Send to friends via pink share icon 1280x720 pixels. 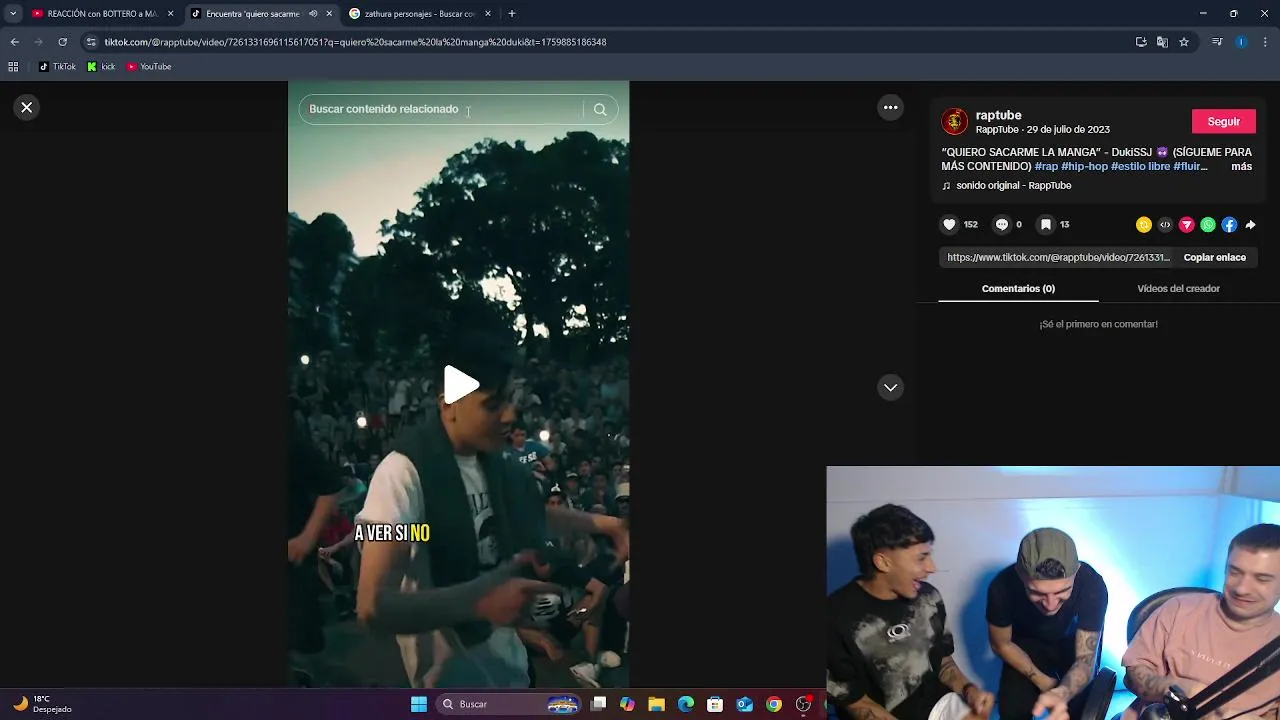[1186, 225]
